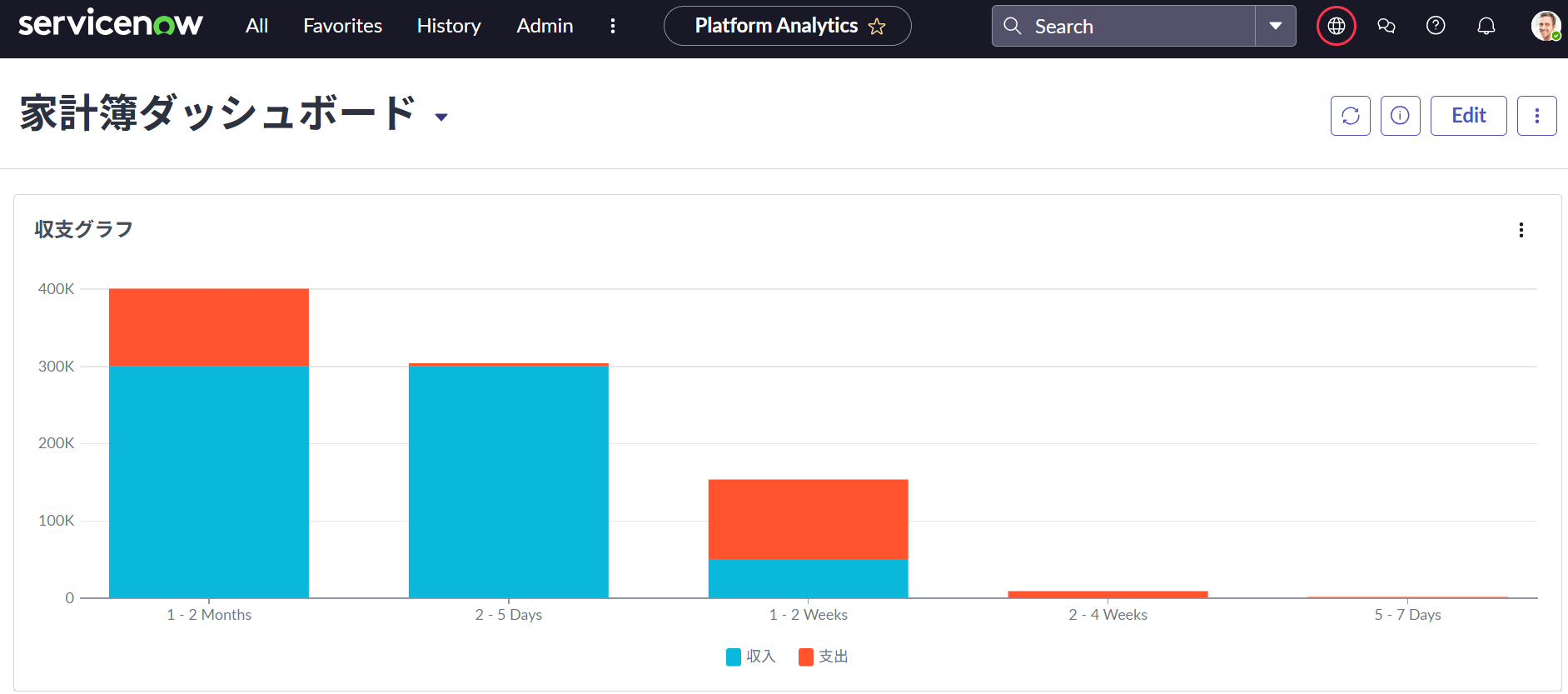
Task: Open the sidebar discussions chat icon
Action: (1386, 26)
